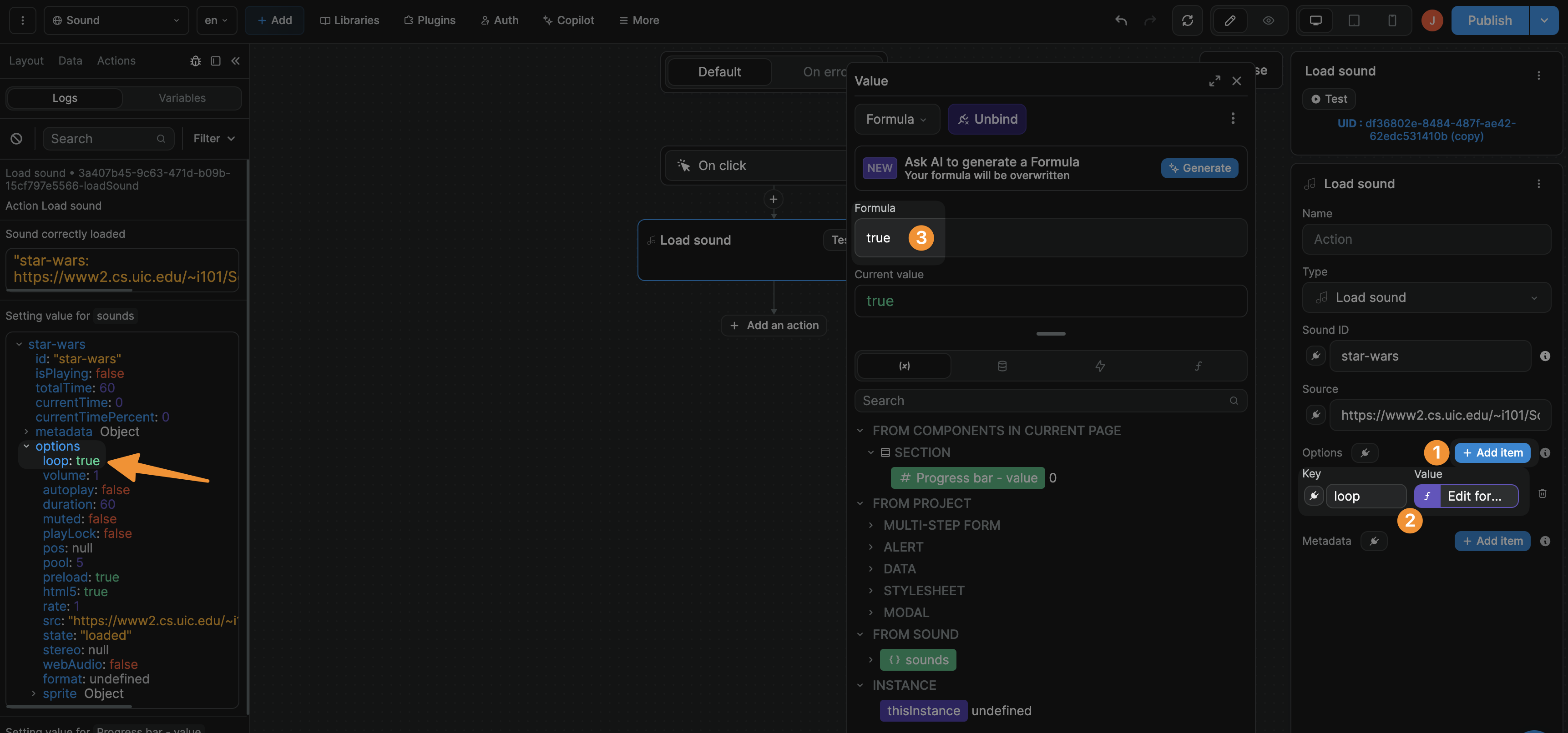Click the Progress bar - value chip
This screenshot has height=733, width=1568.
[967, 477]
